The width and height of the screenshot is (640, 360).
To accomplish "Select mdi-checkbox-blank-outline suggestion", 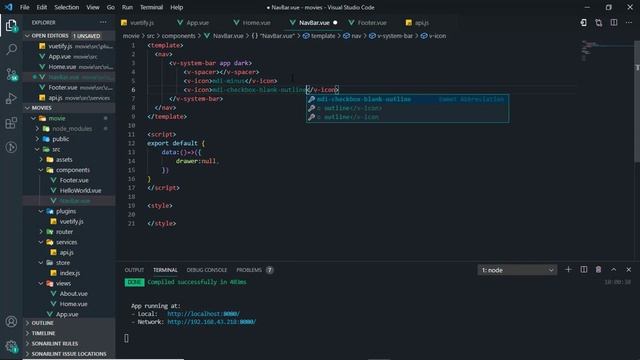I will tap(407, 99).
